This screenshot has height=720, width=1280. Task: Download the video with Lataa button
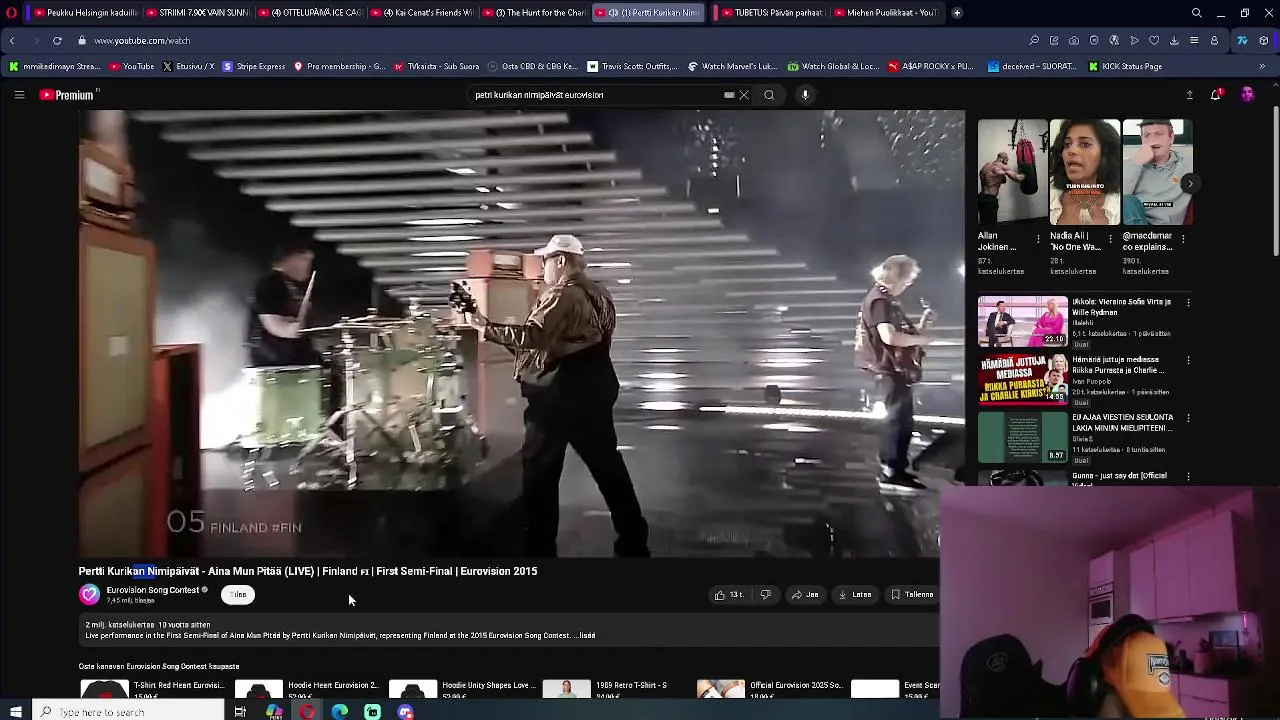855,595
